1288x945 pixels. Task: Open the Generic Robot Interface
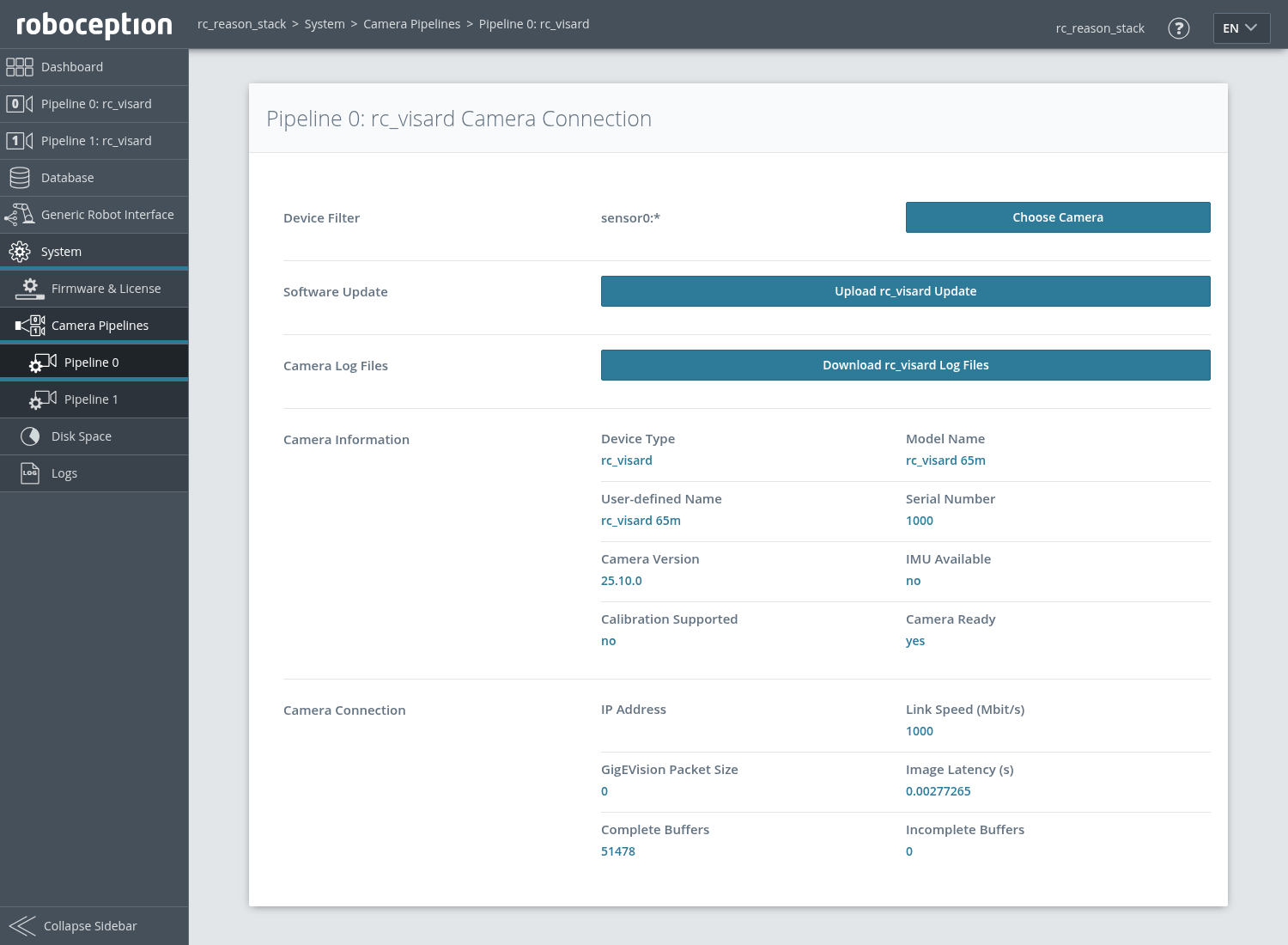(107, 214)
